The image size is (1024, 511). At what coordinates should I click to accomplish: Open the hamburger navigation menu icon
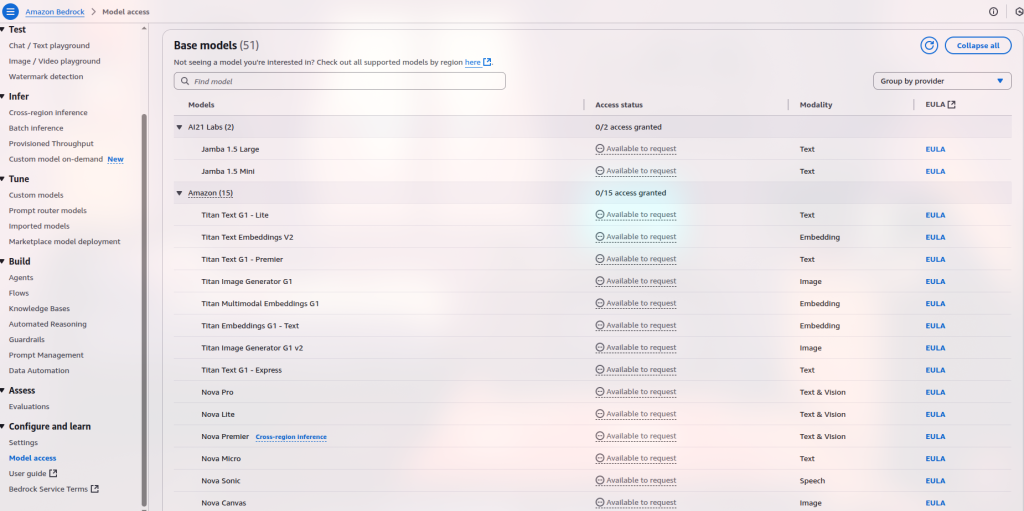[x=10, y=11]
